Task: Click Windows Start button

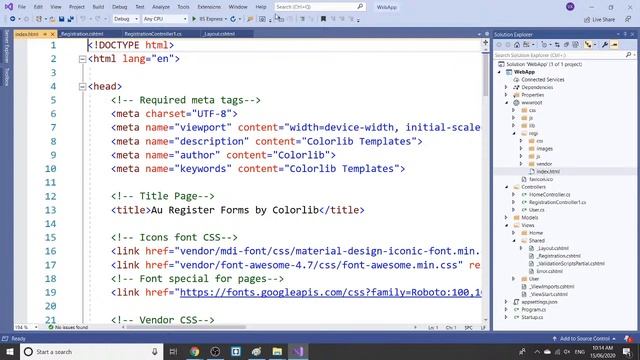Action: coord(10,351)
